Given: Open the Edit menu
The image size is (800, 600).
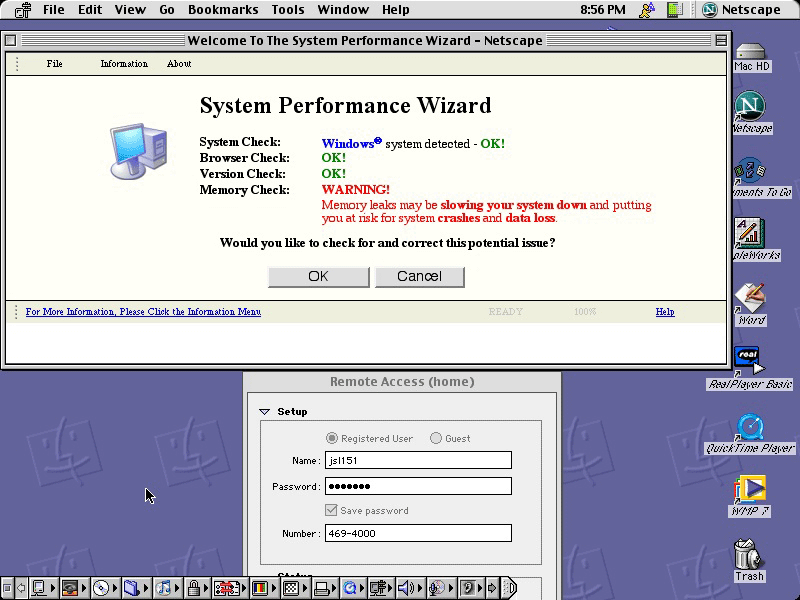Looking at the screenshot, I should [x=90, y=10].
